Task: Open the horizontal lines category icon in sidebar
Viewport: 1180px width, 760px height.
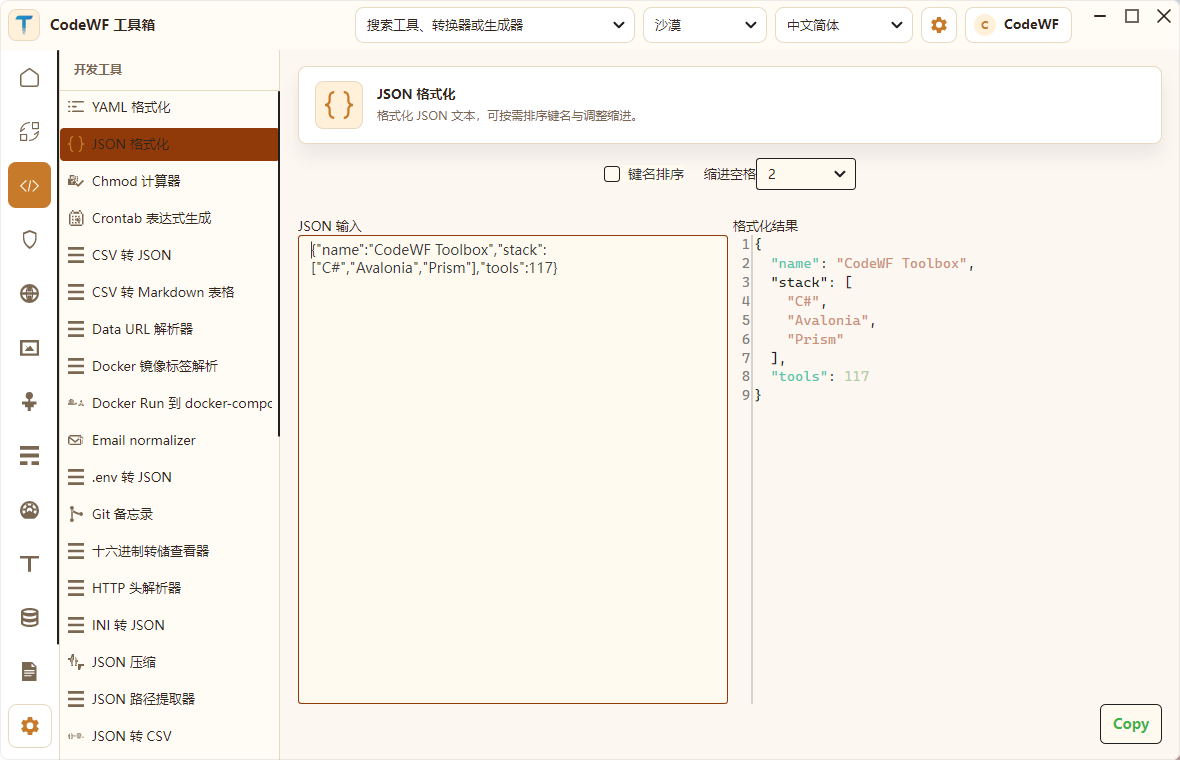Action: pos(29,456)
